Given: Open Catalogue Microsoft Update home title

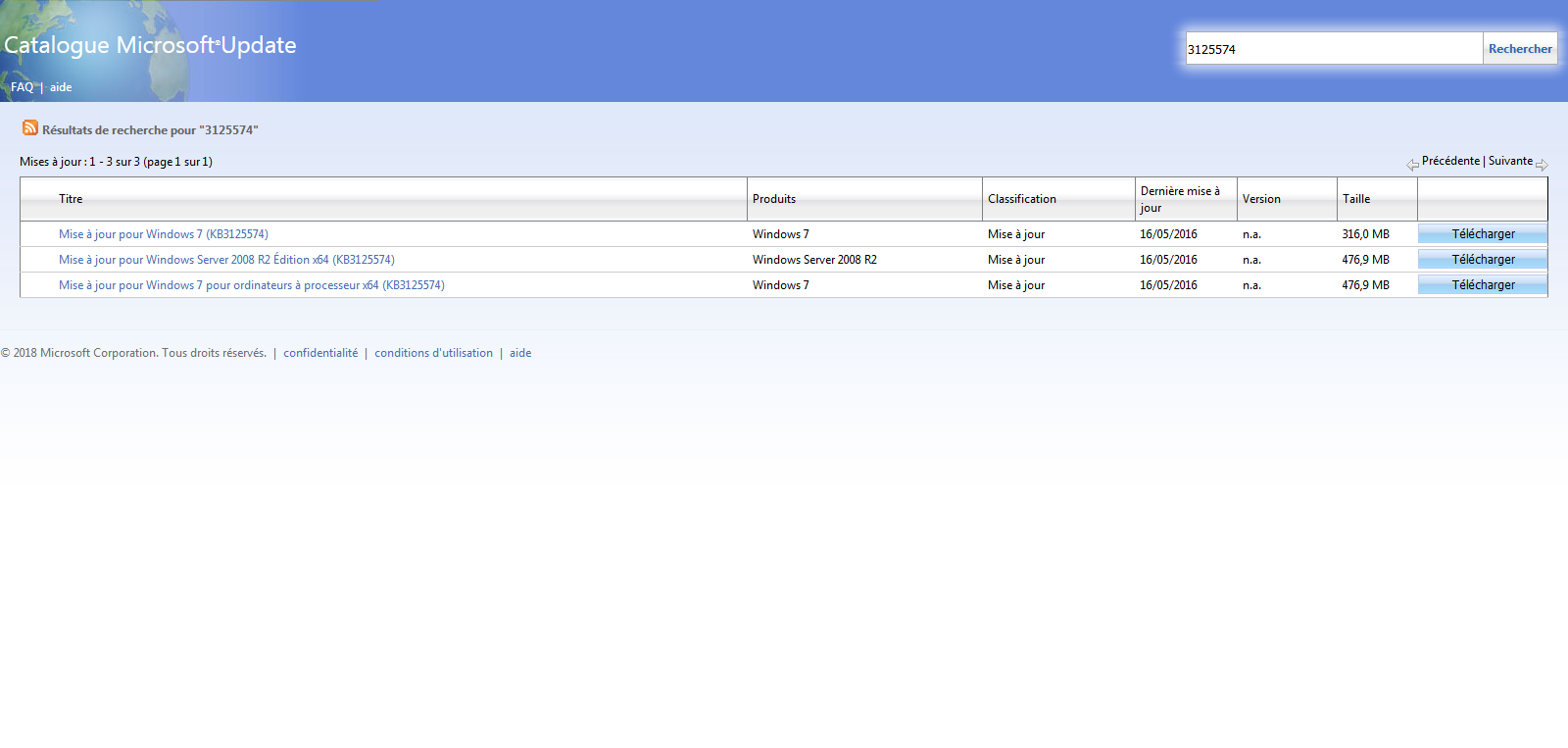Looking at the screenshot, I should click(x=150, y=45).
